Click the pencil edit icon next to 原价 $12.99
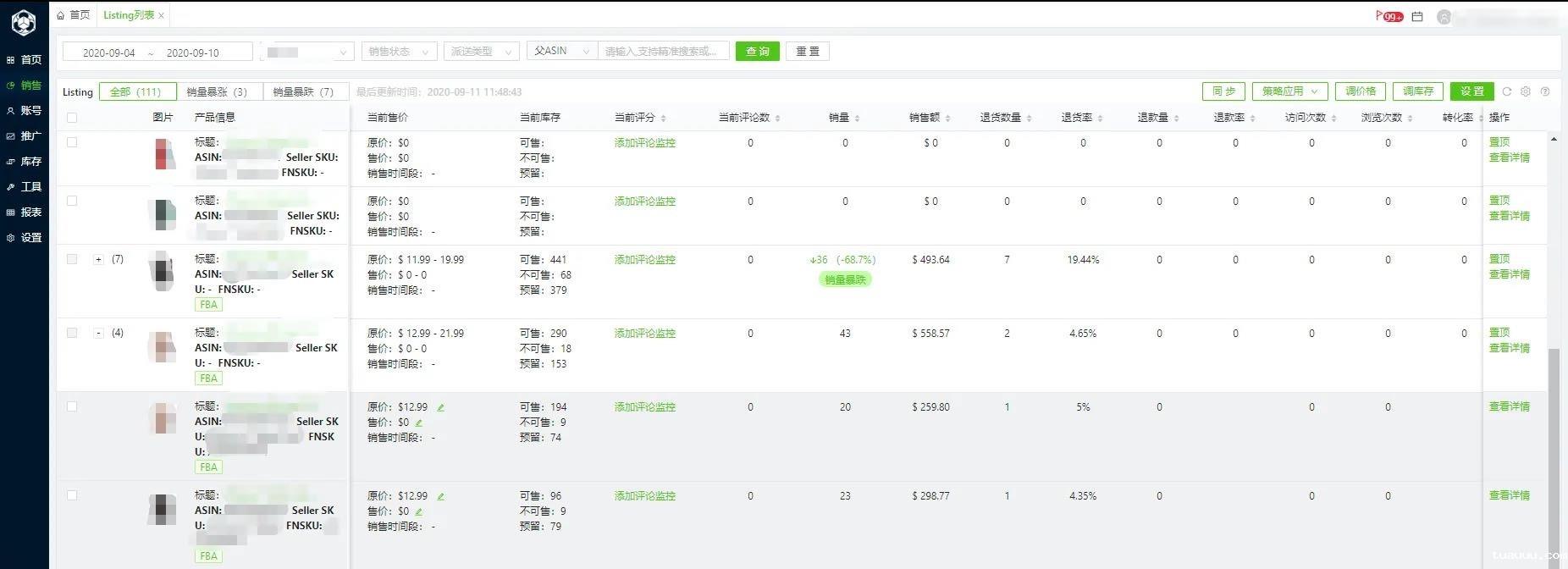Image resolution: width=1568 pixels, height=569 pixels. tap(441, 407)
